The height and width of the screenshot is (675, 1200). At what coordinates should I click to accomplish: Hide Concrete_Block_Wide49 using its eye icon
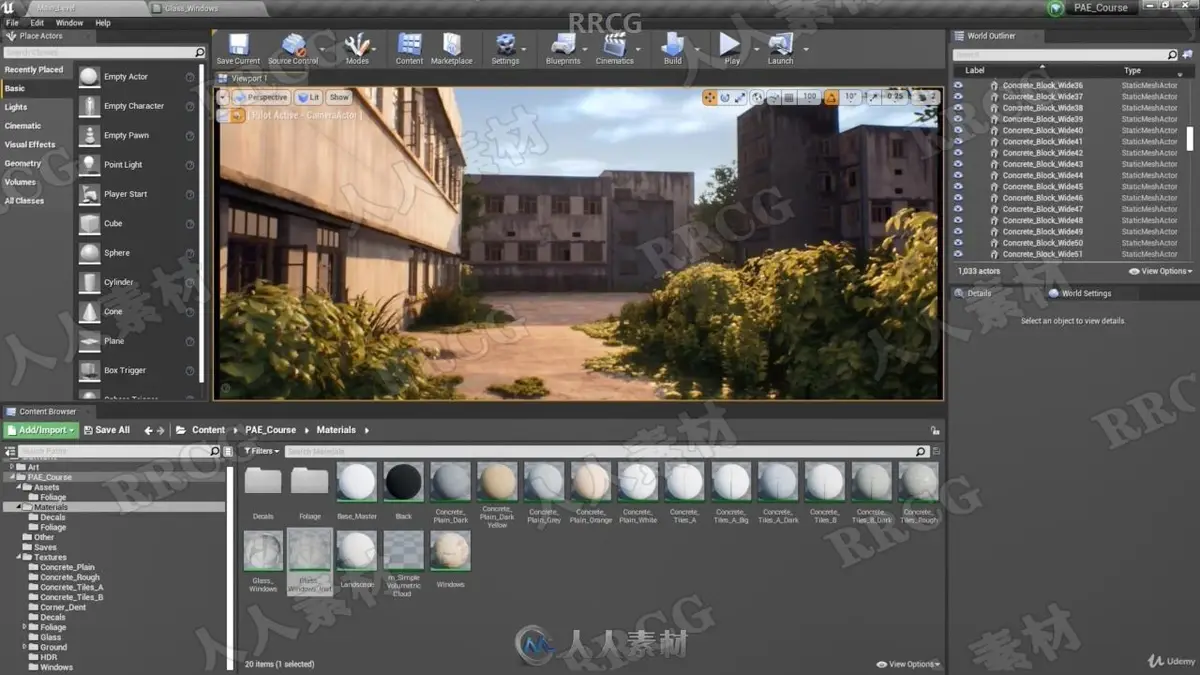[958, 232]
